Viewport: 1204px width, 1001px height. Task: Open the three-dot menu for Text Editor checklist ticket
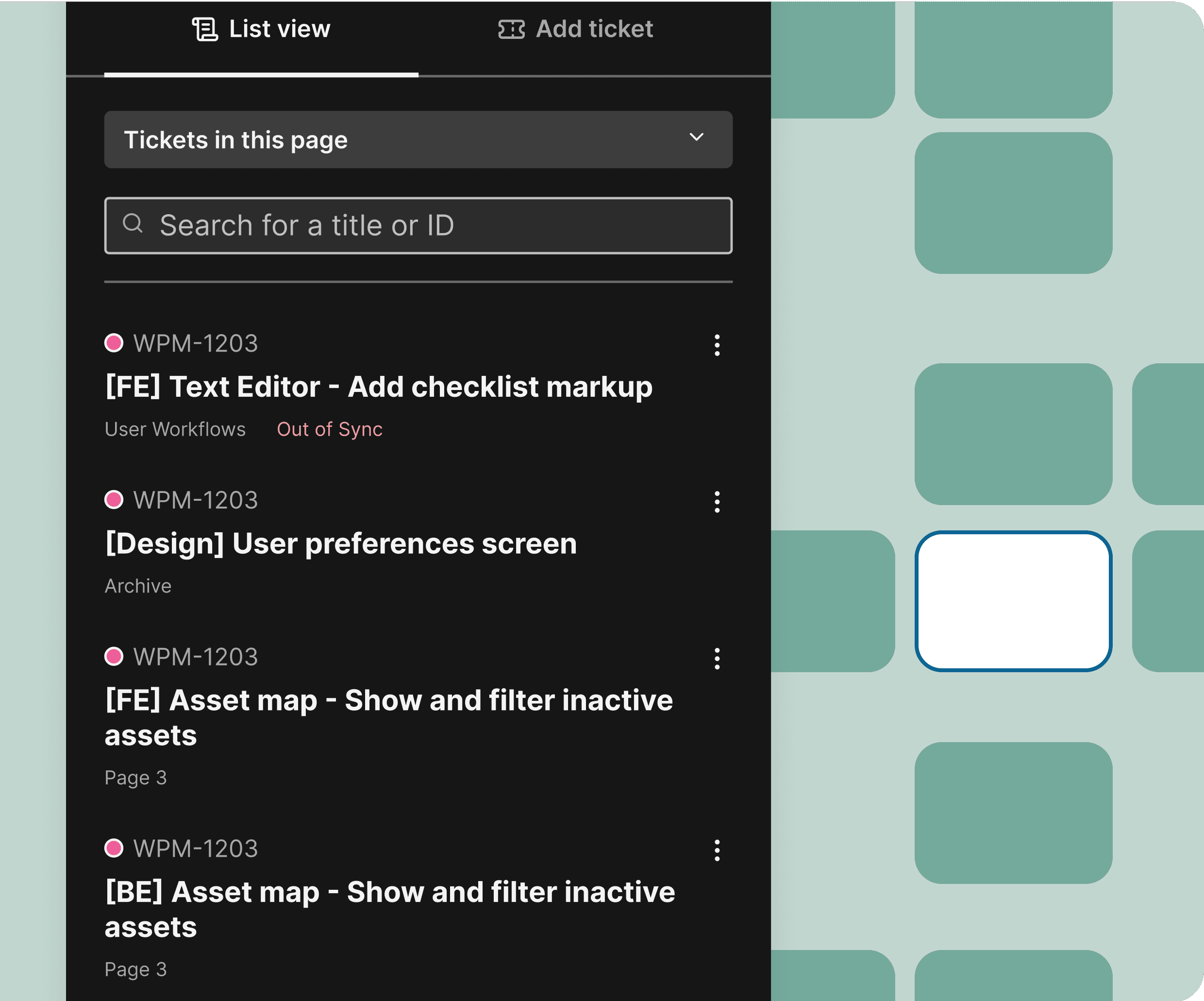717,345
